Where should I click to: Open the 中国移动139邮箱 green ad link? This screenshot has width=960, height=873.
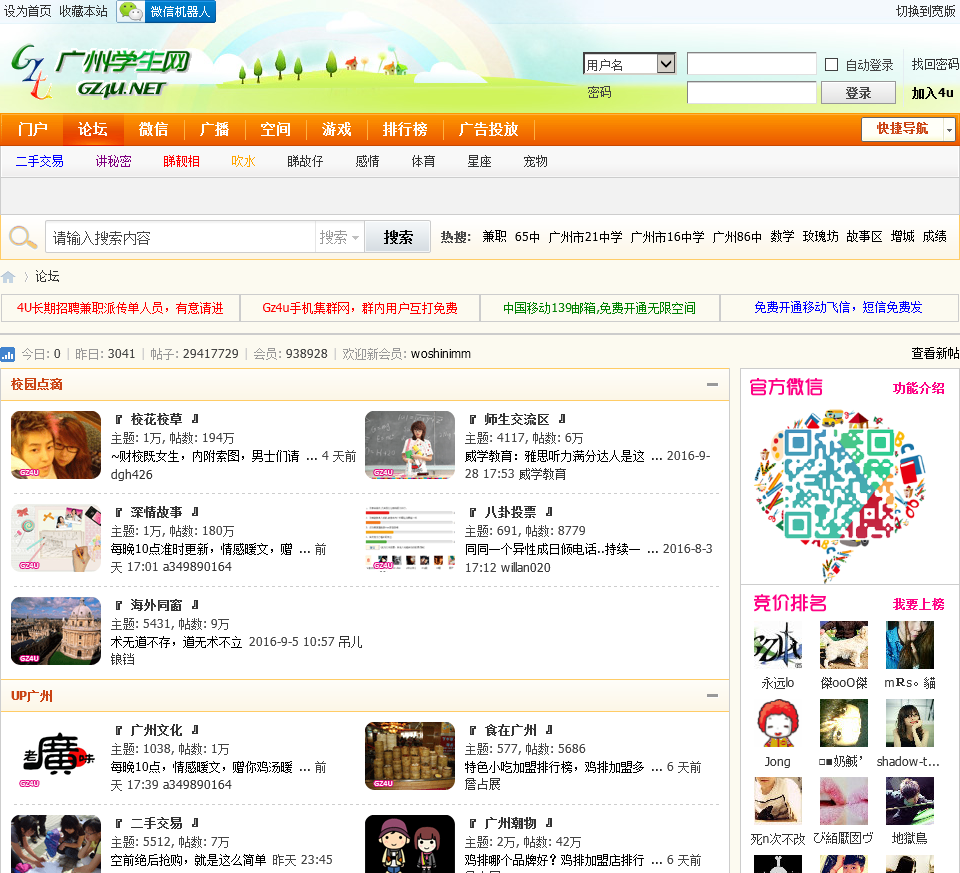click(599, 308)
